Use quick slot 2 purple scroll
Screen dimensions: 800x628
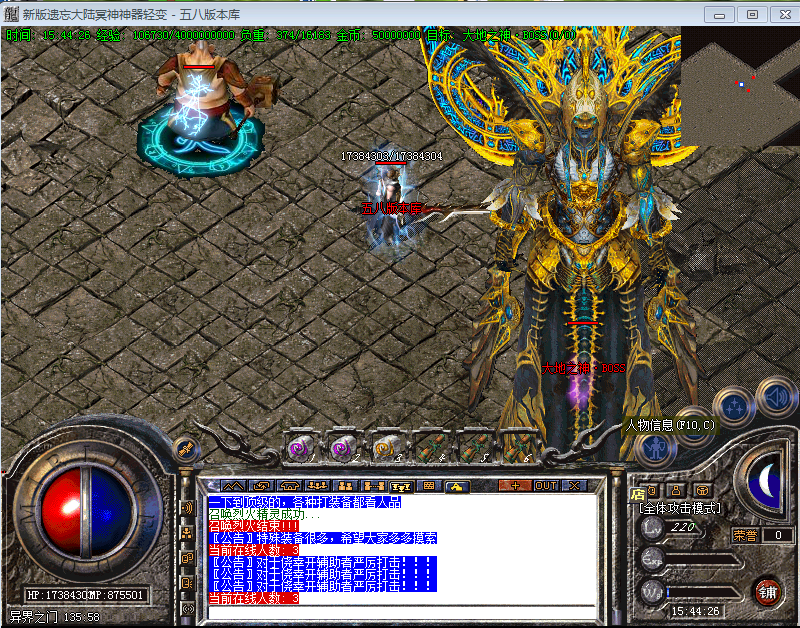(345, 448)
